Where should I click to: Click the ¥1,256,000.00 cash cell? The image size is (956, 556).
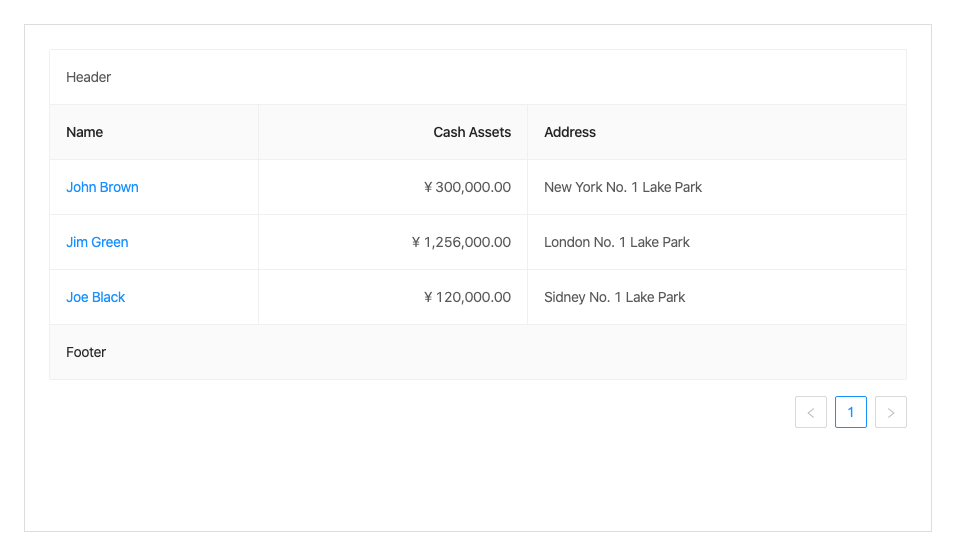(461, 242)
